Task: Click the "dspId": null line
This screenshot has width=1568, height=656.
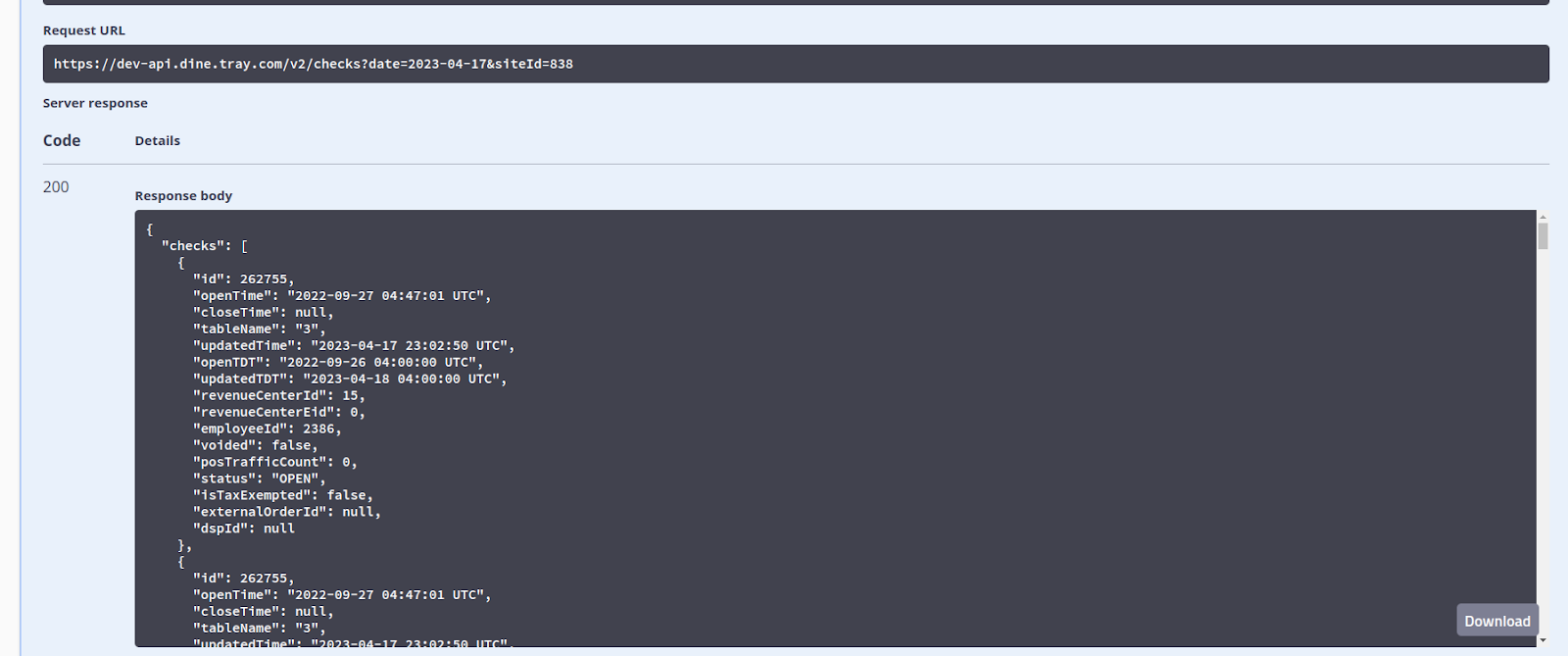Action: tap(244, 529)
